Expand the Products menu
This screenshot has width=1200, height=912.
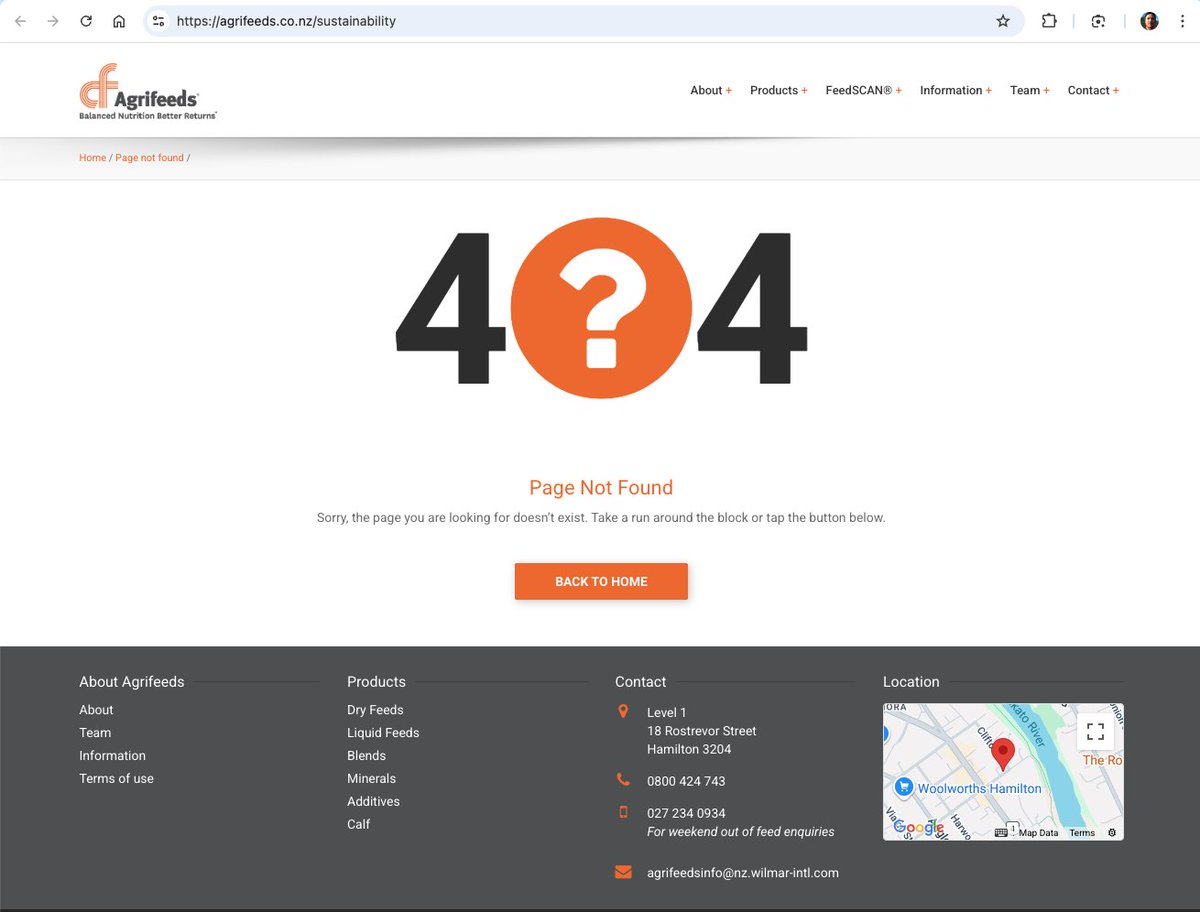[779, 90]
